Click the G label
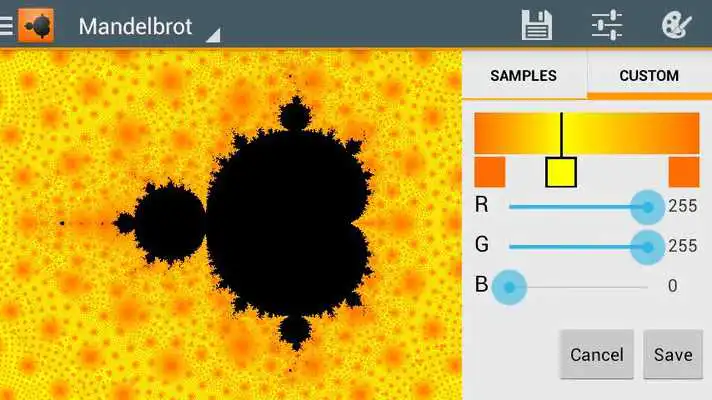Screen dimensions: 712x400 tap(482, 245)
